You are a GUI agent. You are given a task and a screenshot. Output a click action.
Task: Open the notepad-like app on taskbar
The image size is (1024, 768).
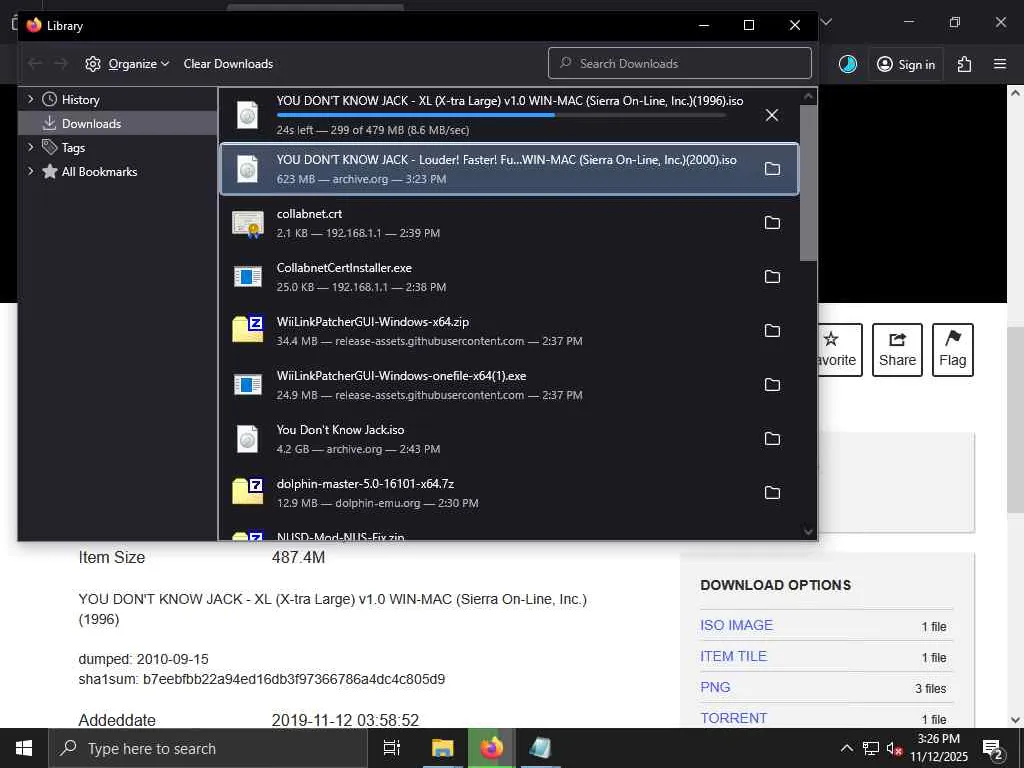click(x=540, y=748)
